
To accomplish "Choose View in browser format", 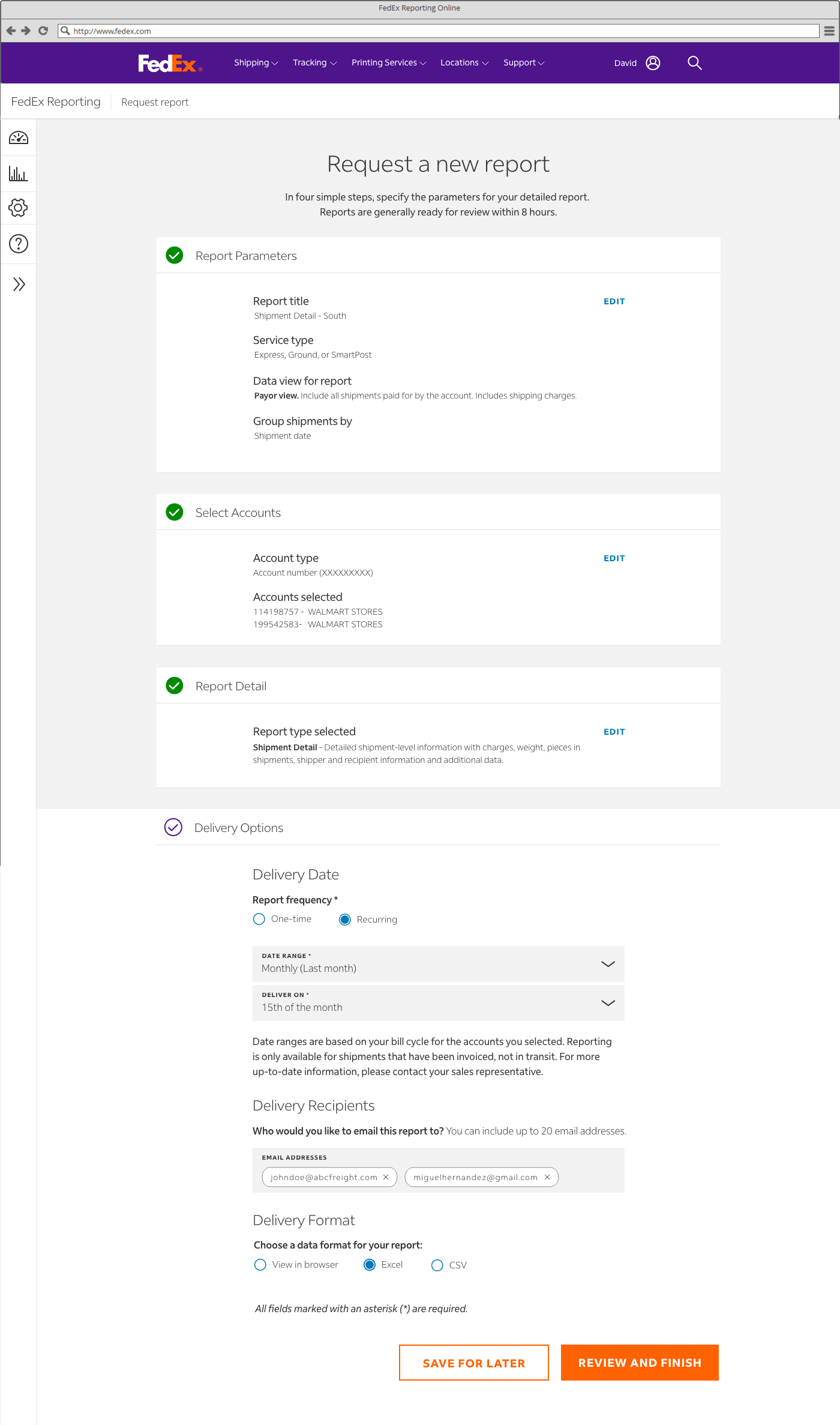I will click(260, 1265).
